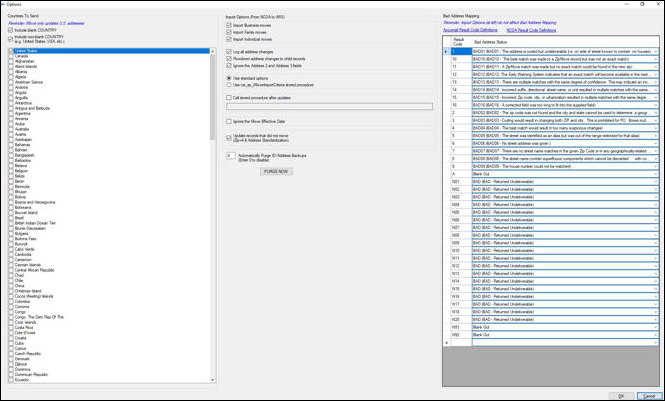Select the Use standard options radio button
The width and height of the screenshot is (665, 401).
point(229,78)
